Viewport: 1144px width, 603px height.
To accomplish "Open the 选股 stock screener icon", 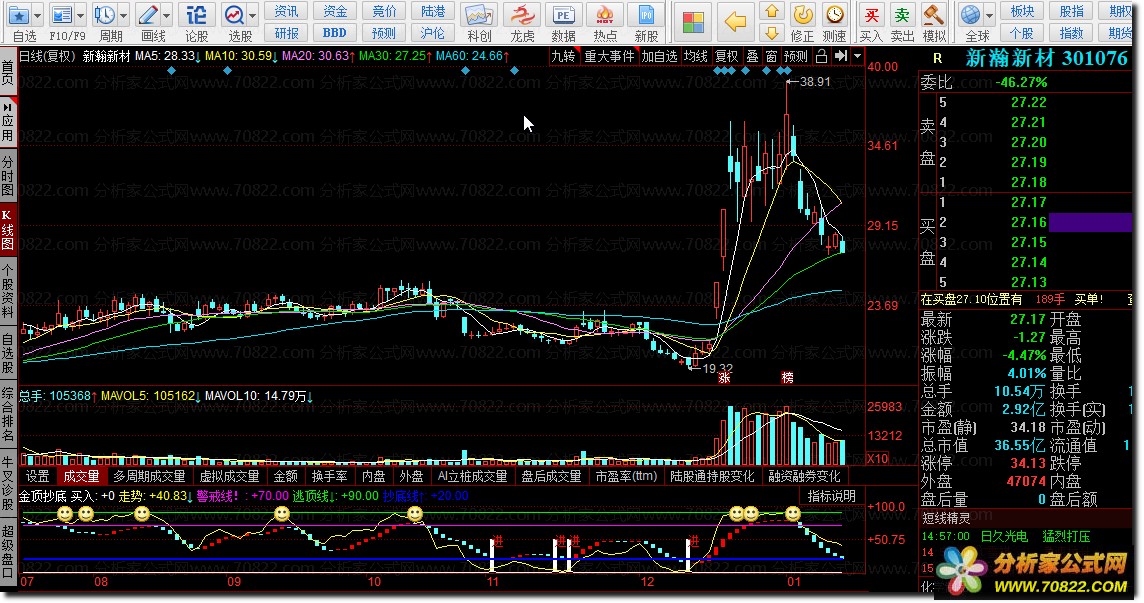I will click(234, 15).
